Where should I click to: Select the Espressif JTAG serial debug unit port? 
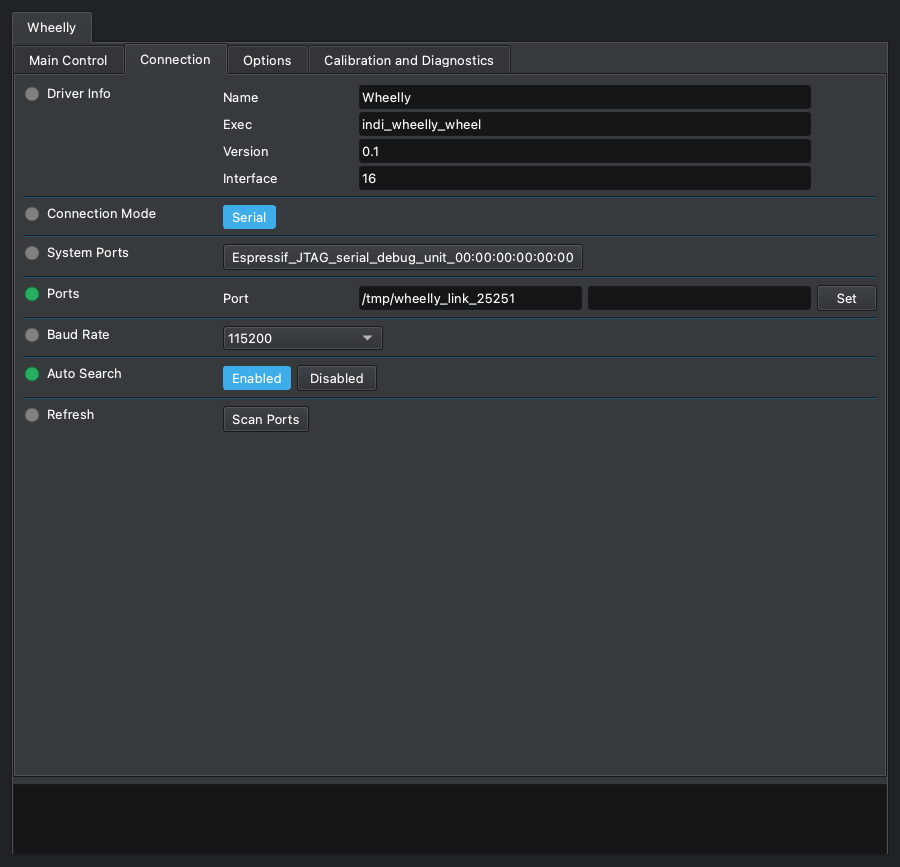[402, 257]
